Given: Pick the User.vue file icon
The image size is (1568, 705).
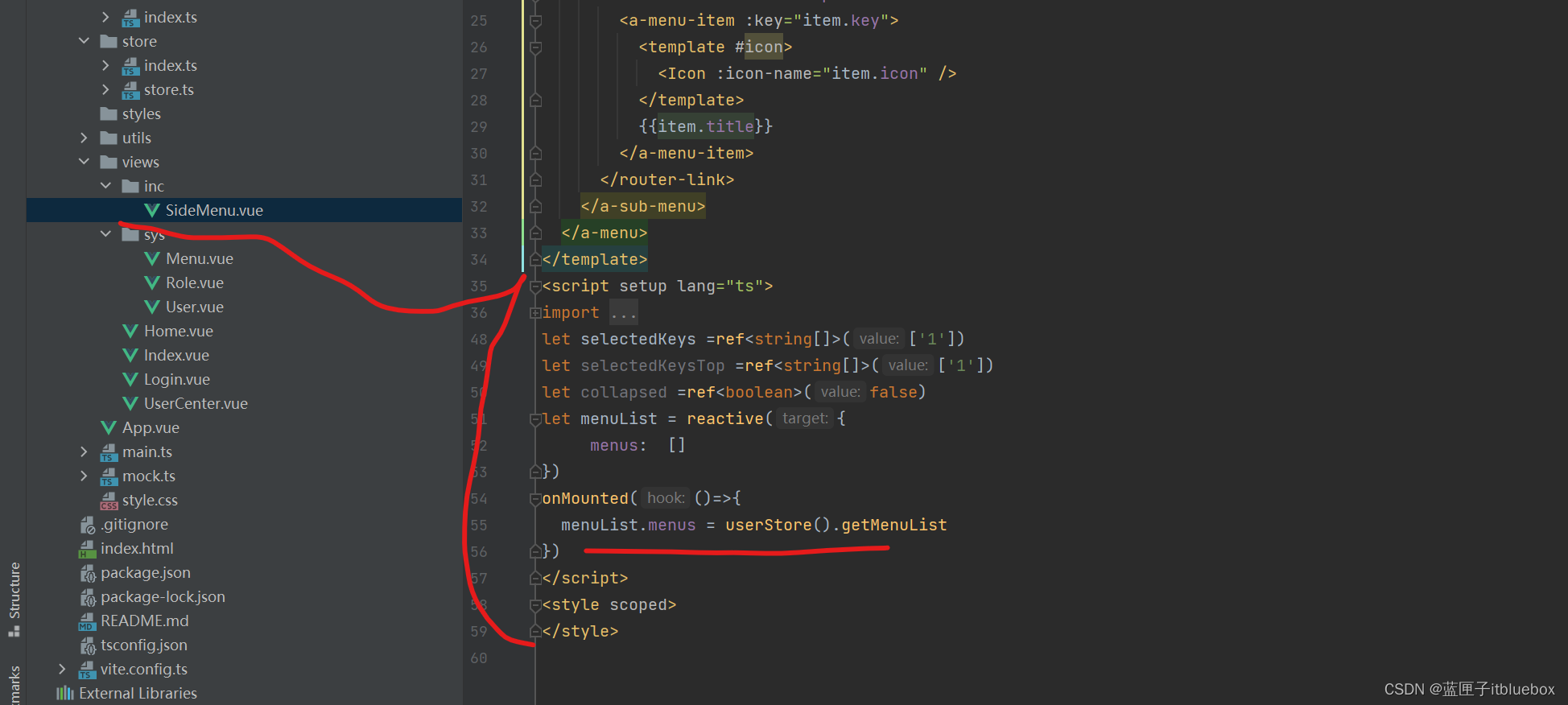Looking at the screenshot, I should (151, 307).
